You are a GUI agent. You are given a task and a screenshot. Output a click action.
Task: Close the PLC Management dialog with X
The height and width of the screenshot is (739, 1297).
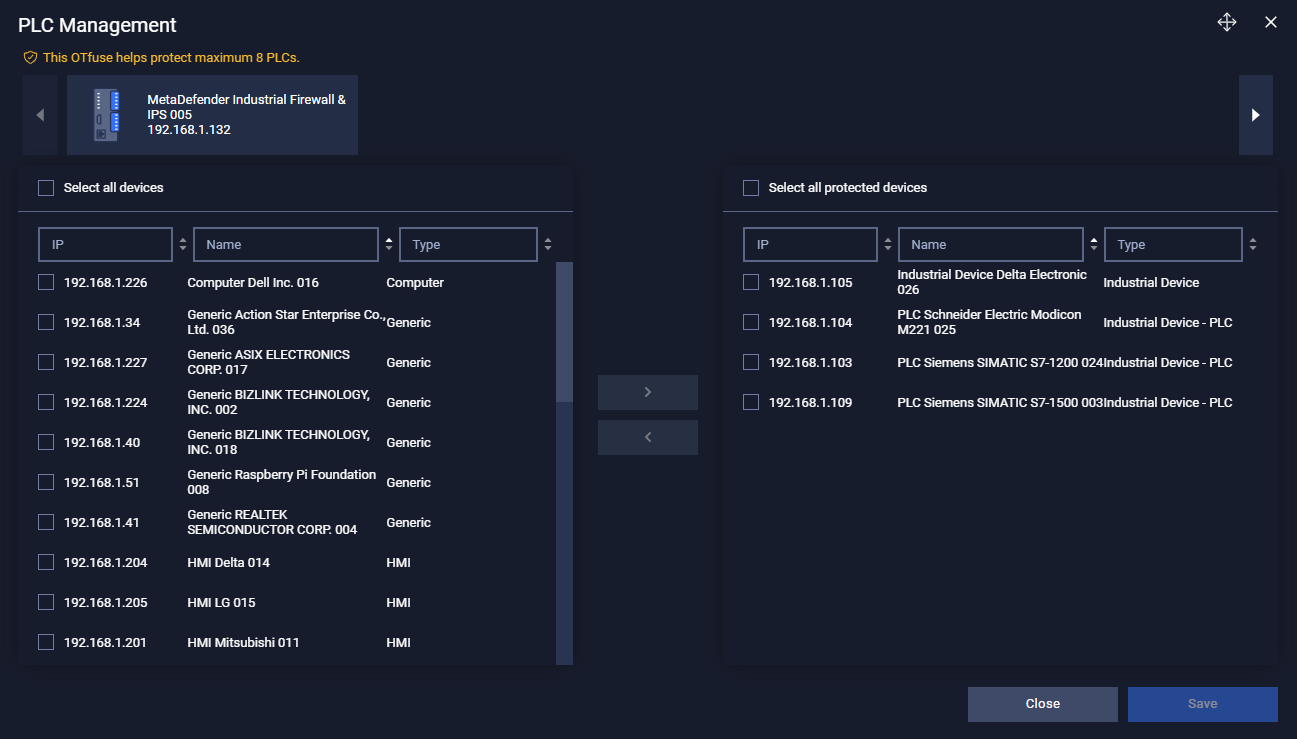pyautogui.click(x=1271, y=23)
